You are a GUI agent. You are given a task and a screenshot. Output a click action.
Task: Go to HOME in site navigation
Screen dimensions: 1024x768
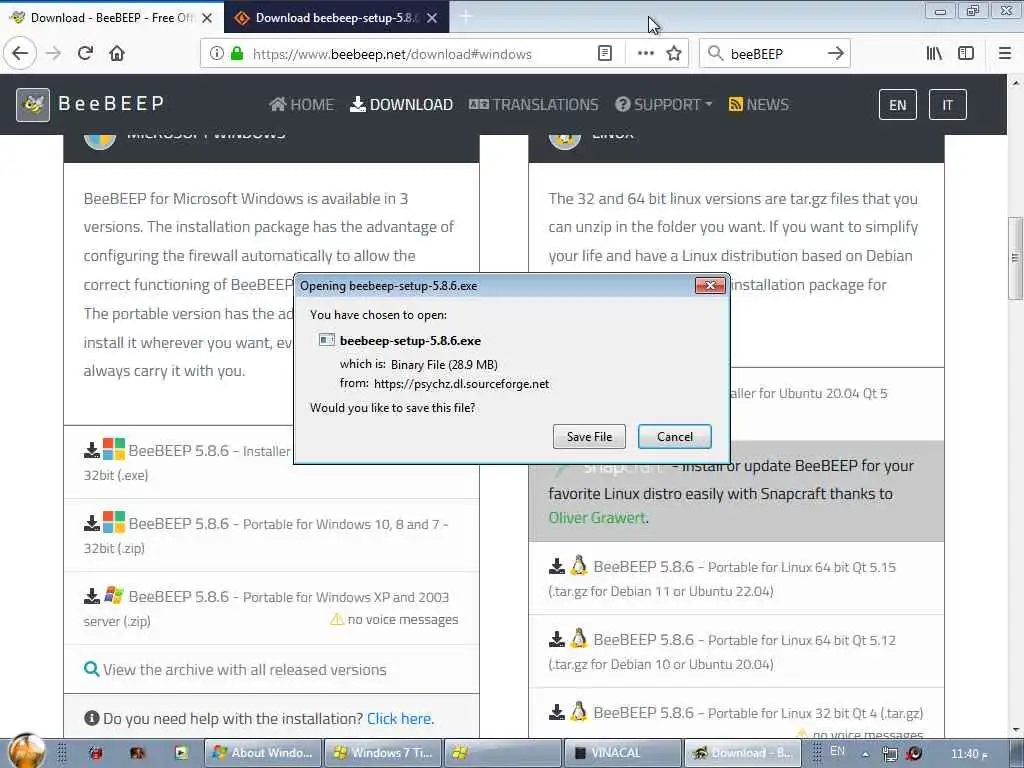point(302,104)
